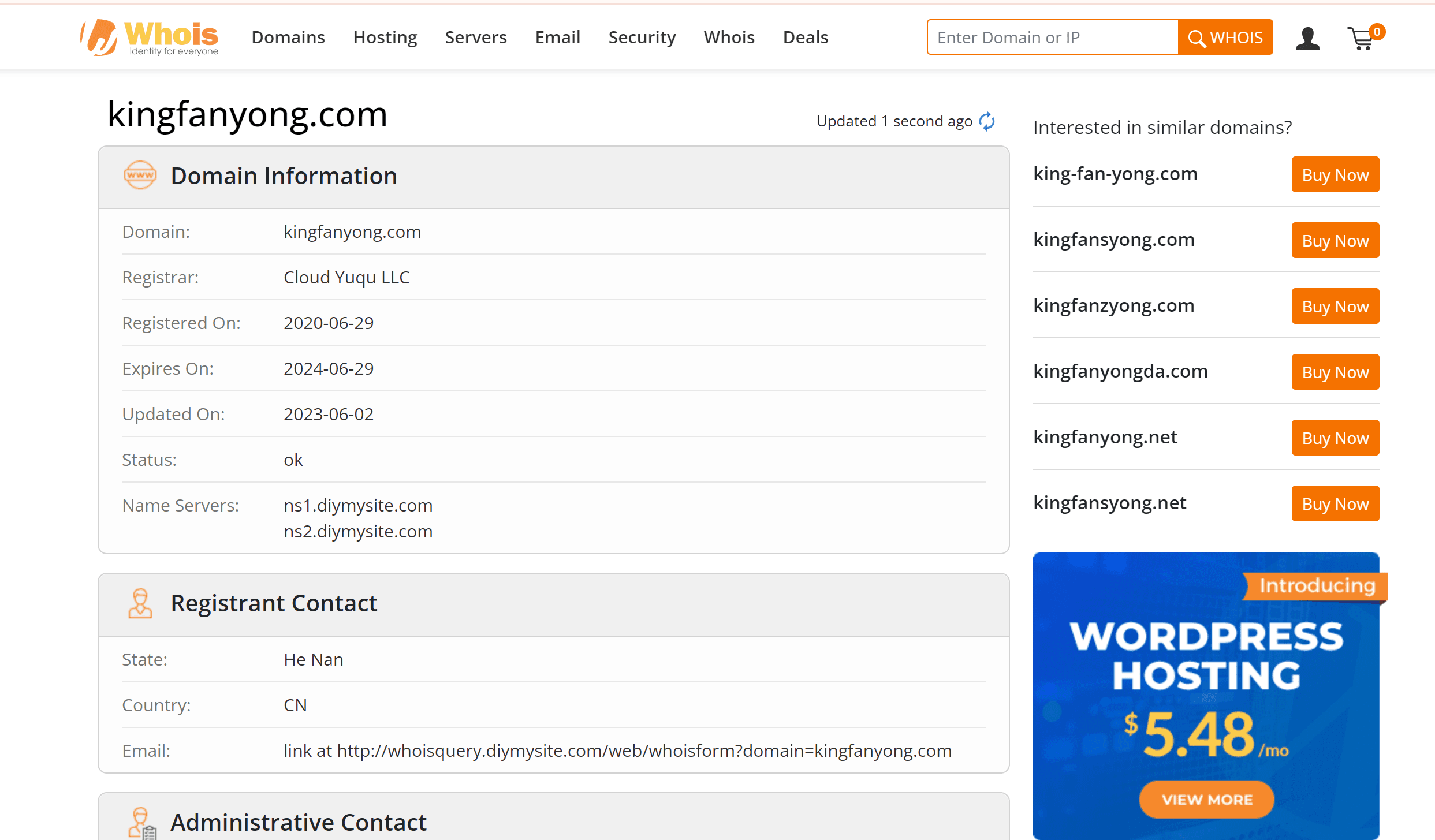Screen dimensions: 1435x840
Task: Select the Email navigation tab
Action: pyautogui.click(x=556, y=37)
